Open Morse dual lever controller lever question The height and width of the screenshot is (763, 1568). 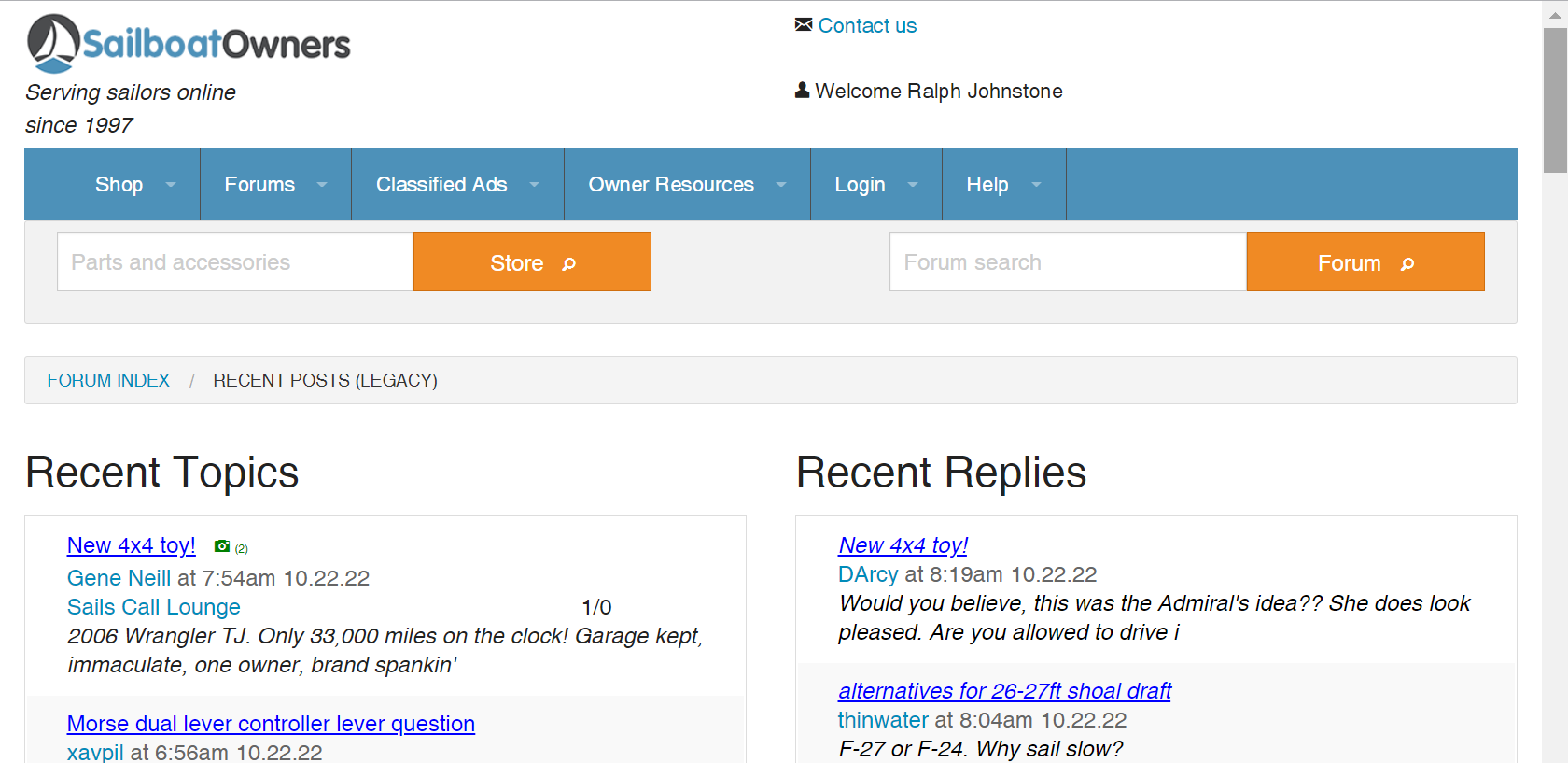(x=271, y=724)
